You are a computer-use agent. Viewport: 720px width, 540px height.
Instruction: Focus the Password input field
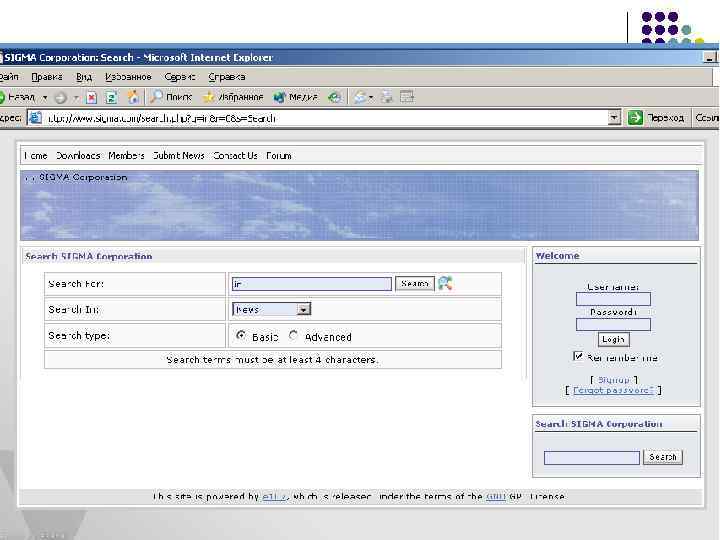pyautogui.click(x=613, y=325)
